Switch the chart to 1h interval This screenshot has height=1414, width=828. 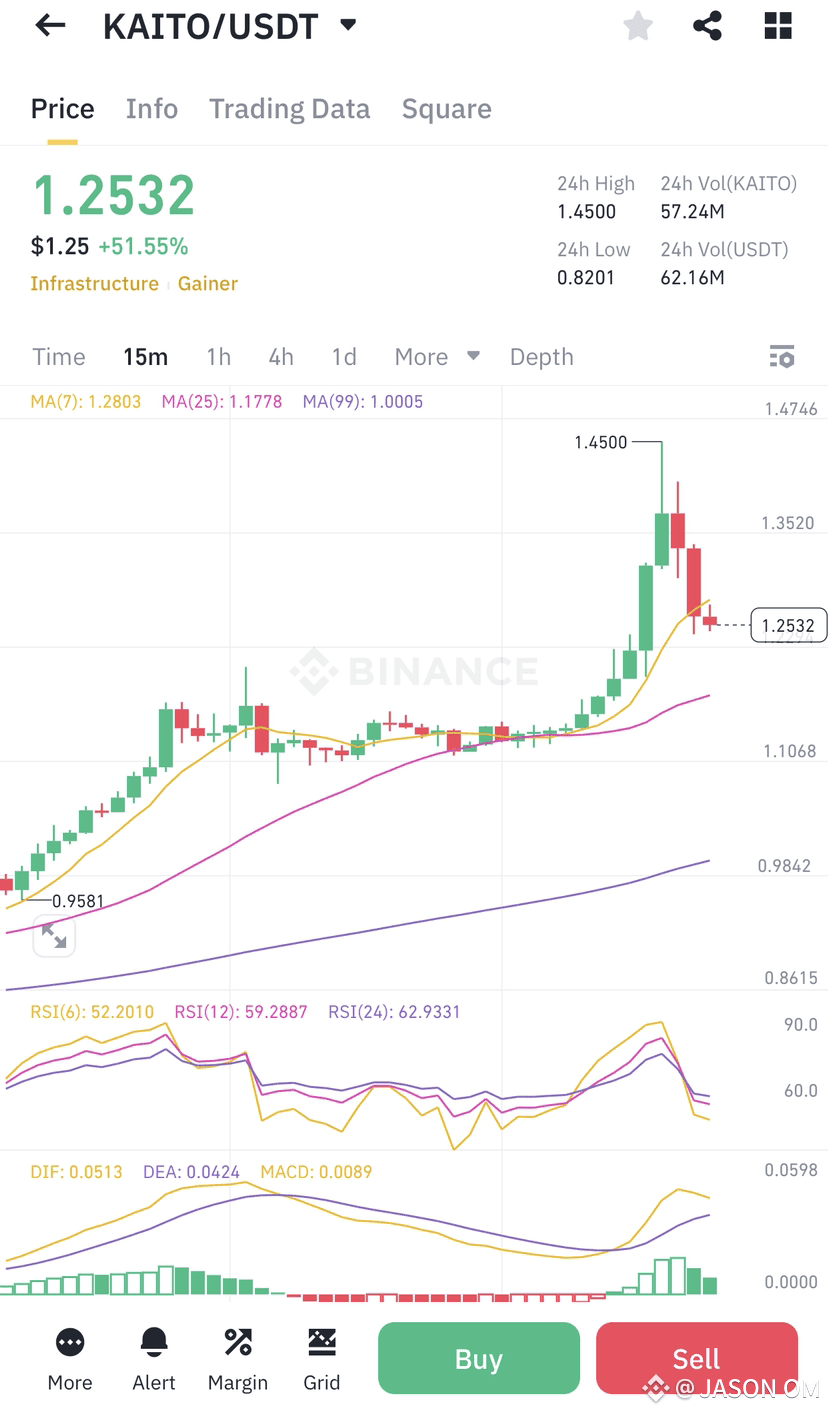[x=218, y=356]
